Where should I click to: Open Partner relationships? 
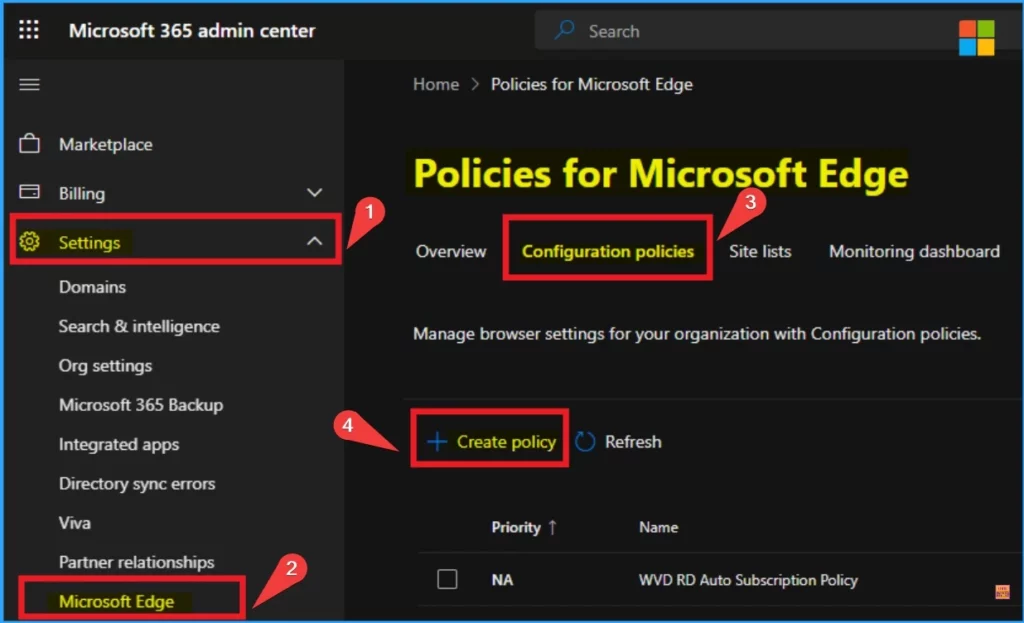click(x=136, y=562)
